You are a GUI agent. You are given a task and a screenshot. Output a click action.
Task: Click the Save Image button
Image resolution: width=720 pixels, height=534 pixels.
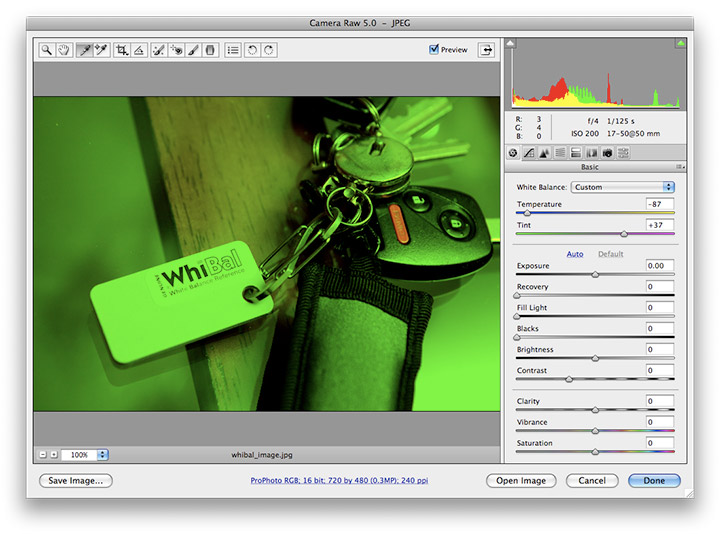click(x=76, y=481)
